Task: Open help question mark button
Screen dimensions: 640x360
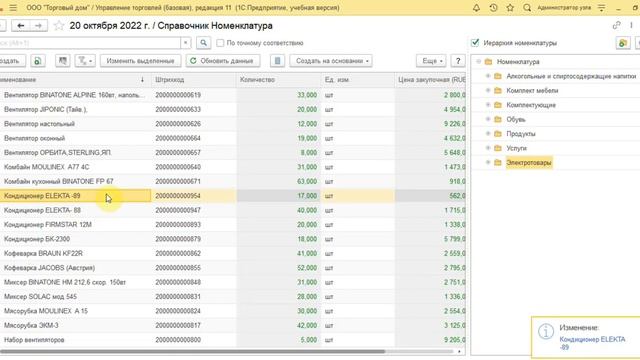Action: coord(458,61)
